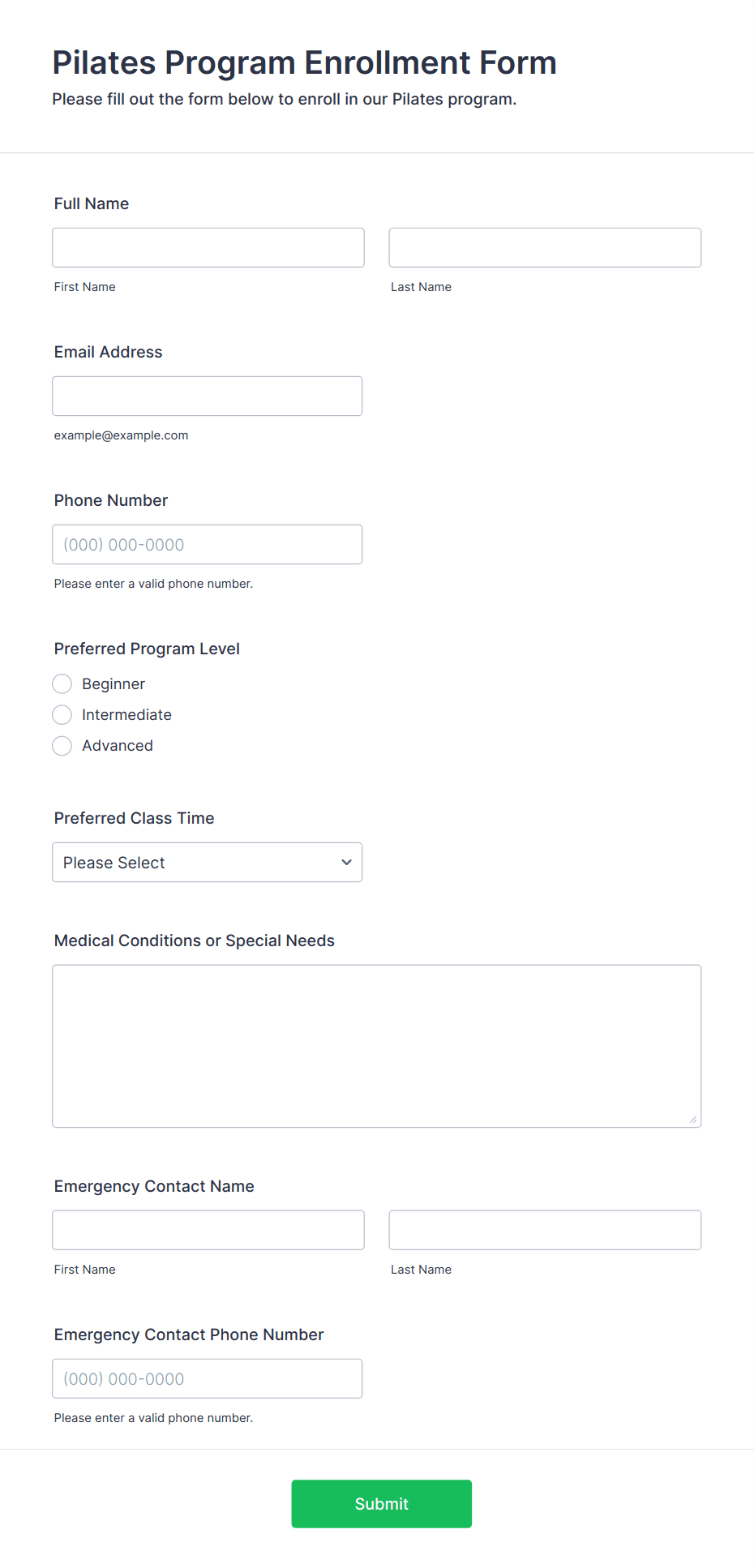The height and width of the screenshot is (1568, 754).
Task: Click the Phone Number input field
Action: click(x=208, y=544)
